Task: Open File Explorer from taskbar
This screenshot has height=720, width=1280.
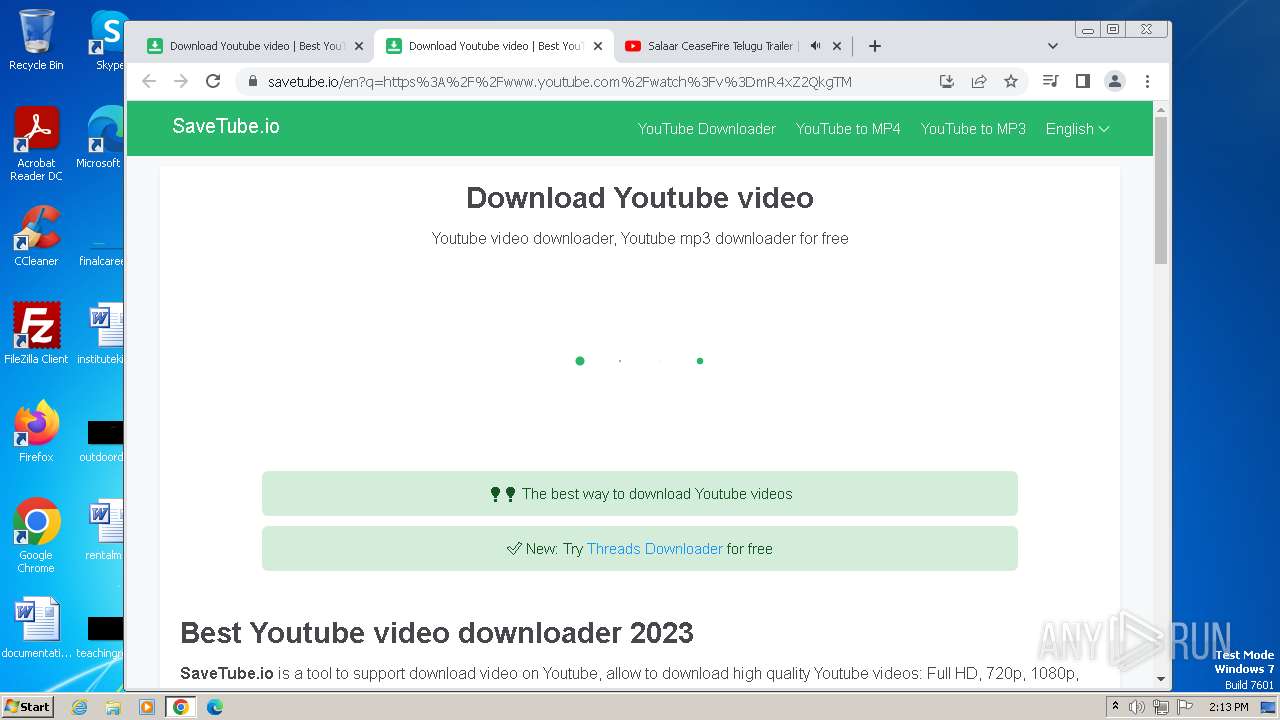Action: click(x=113, y=707)
